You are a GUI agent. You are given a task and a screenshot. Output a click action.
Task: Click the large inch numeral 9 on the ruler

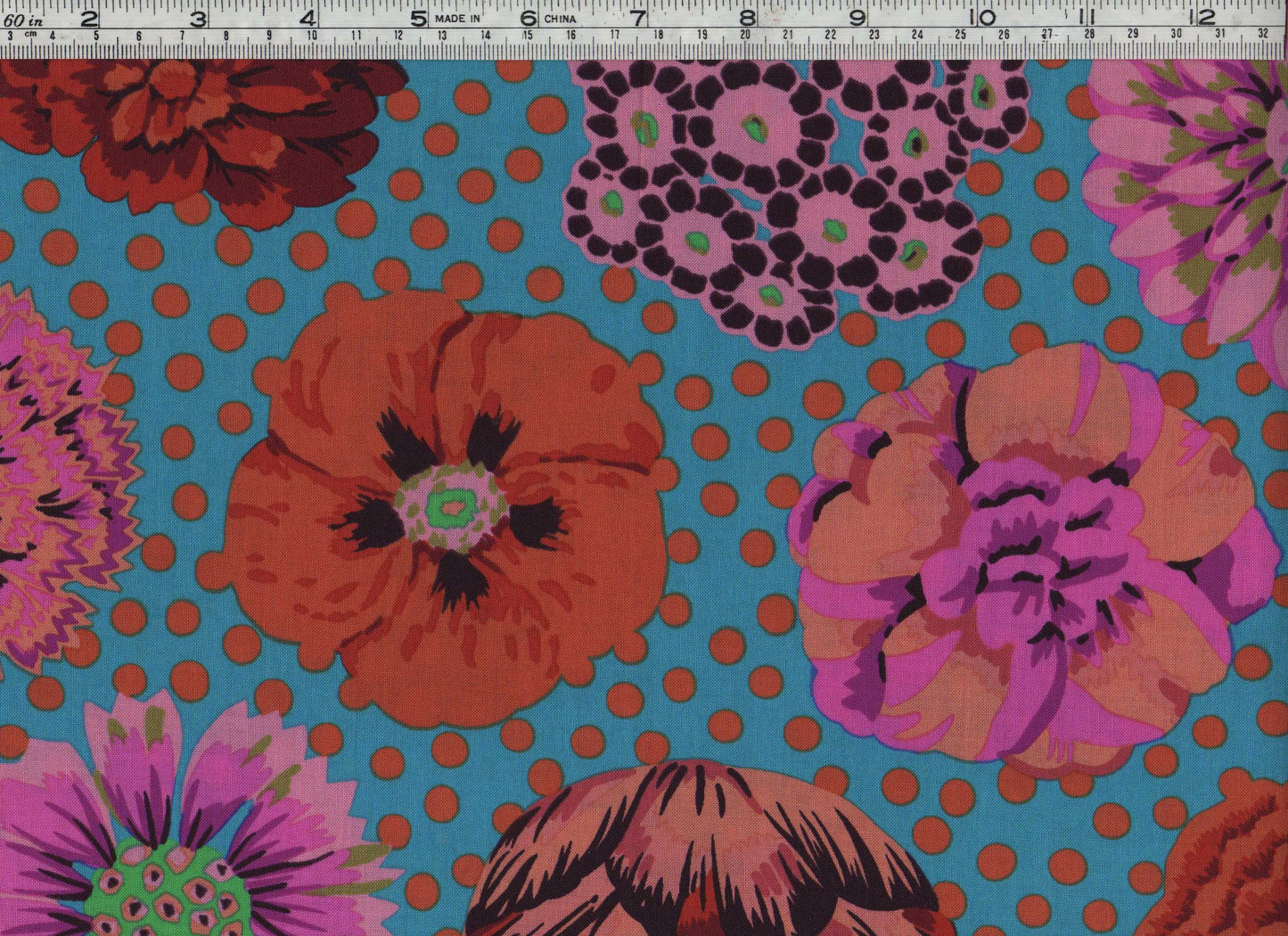pos(857,17)
